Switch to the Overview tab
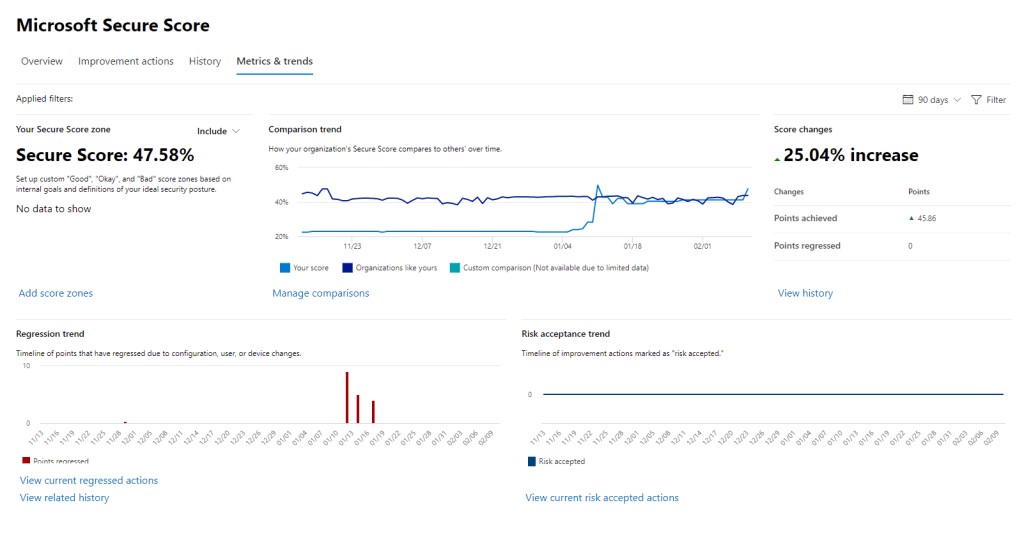Viewport: 1024px width, 558px height. coord(42,61)
